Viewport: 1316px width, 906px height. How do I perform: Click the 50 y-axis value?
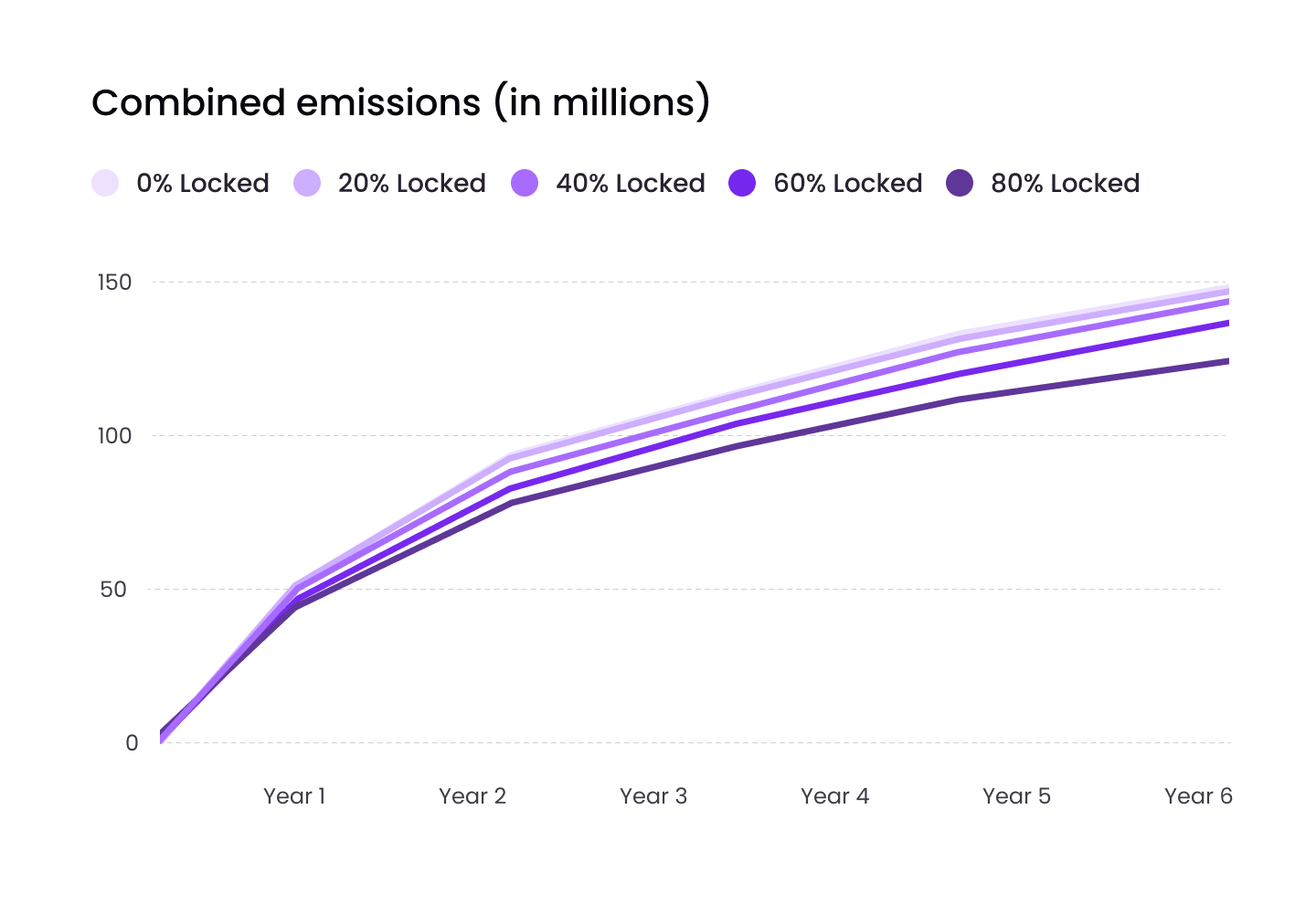coord(114,590)
